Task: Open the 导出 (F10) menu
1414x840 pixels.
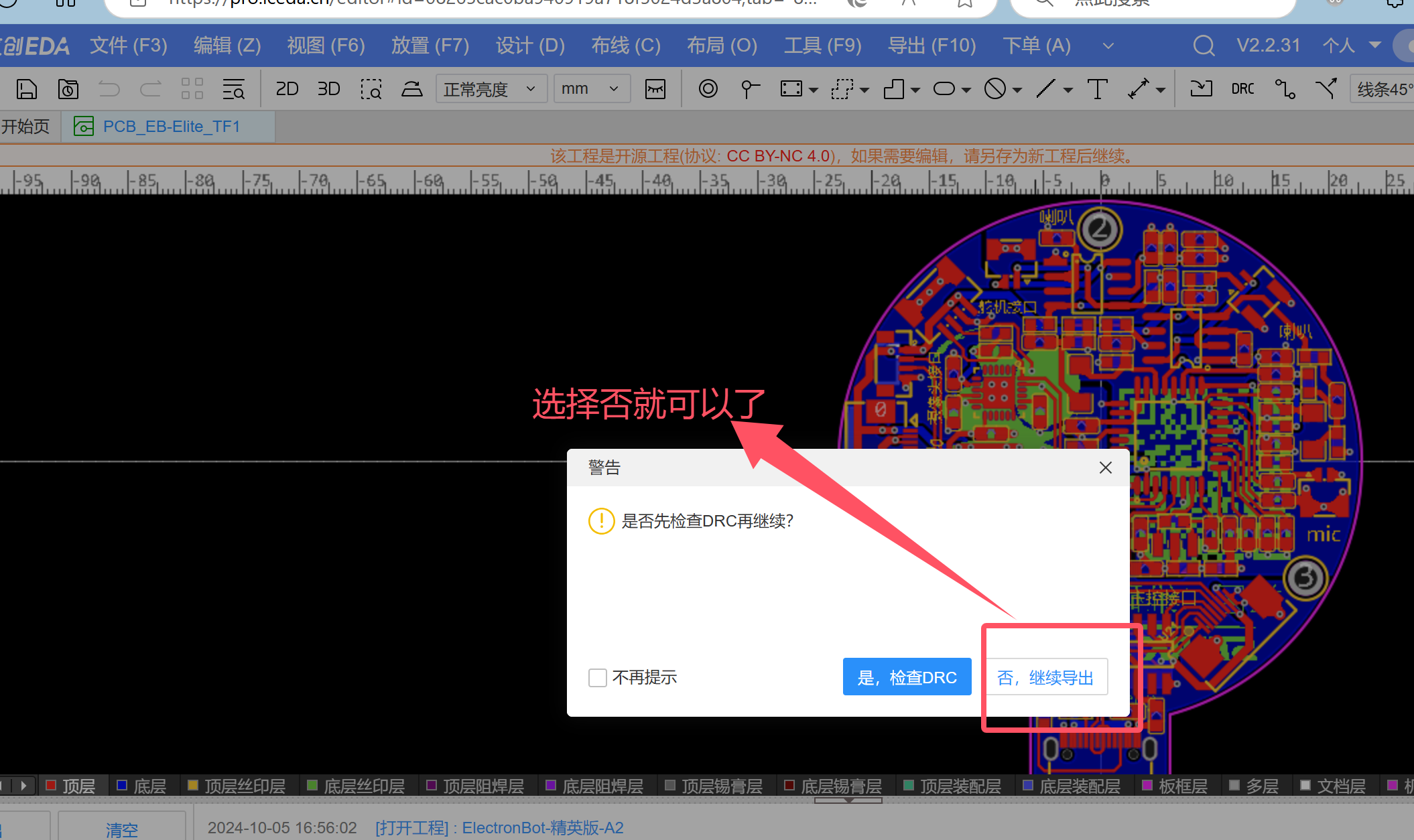Action: [x=931, y=46]
